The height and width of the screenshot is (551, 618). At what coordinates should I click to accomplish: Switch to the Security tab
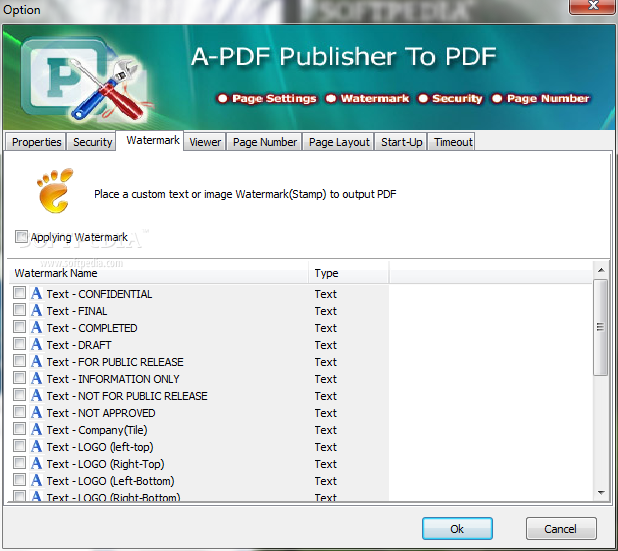point(92,142)
